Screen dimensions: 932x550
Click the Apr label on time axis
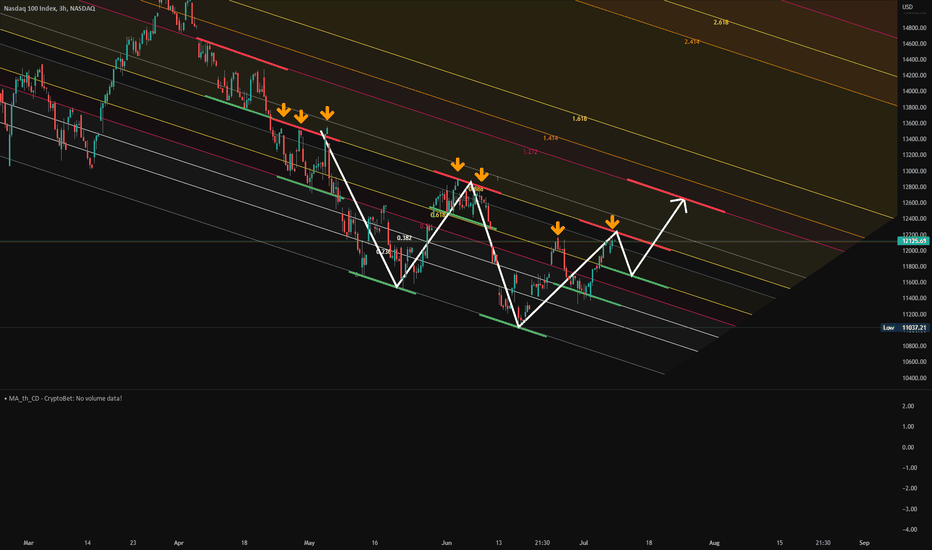coord(179,543)
